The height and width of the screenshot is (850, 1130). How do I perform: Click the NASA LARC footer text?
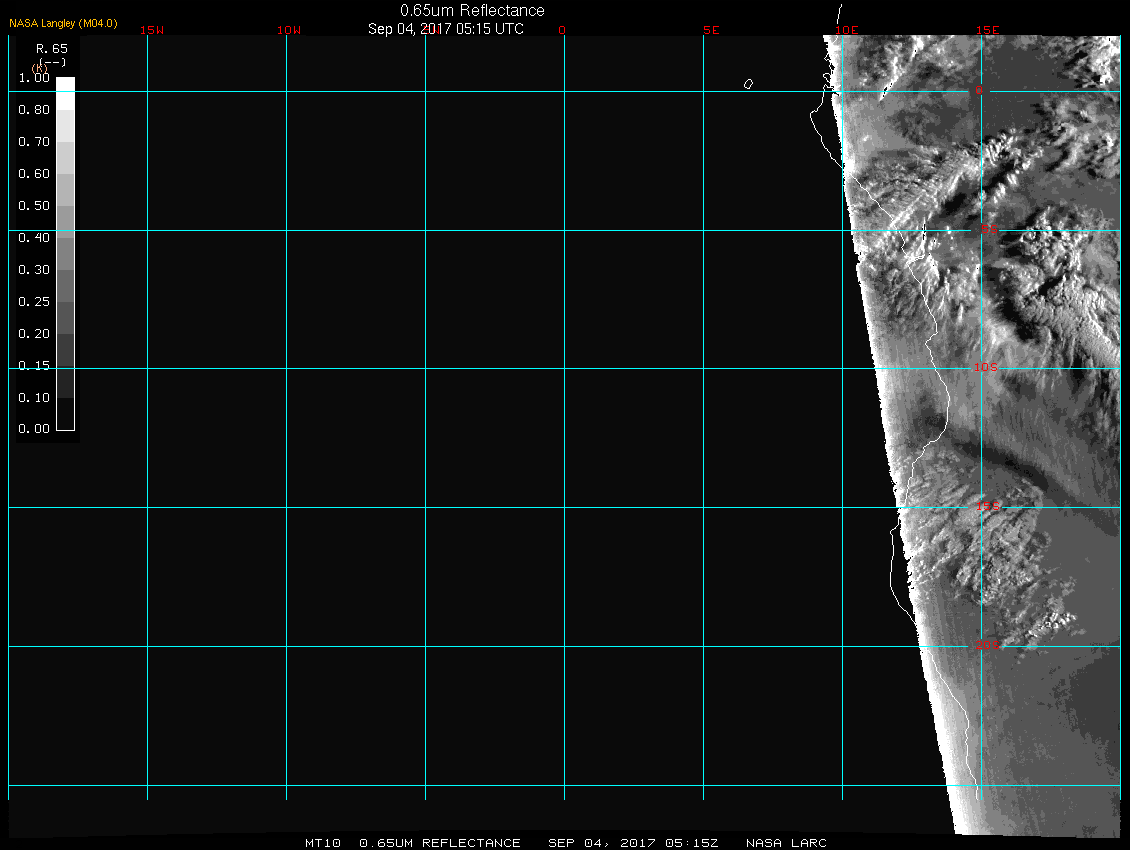pyautogui.click(x=786, y=843)
